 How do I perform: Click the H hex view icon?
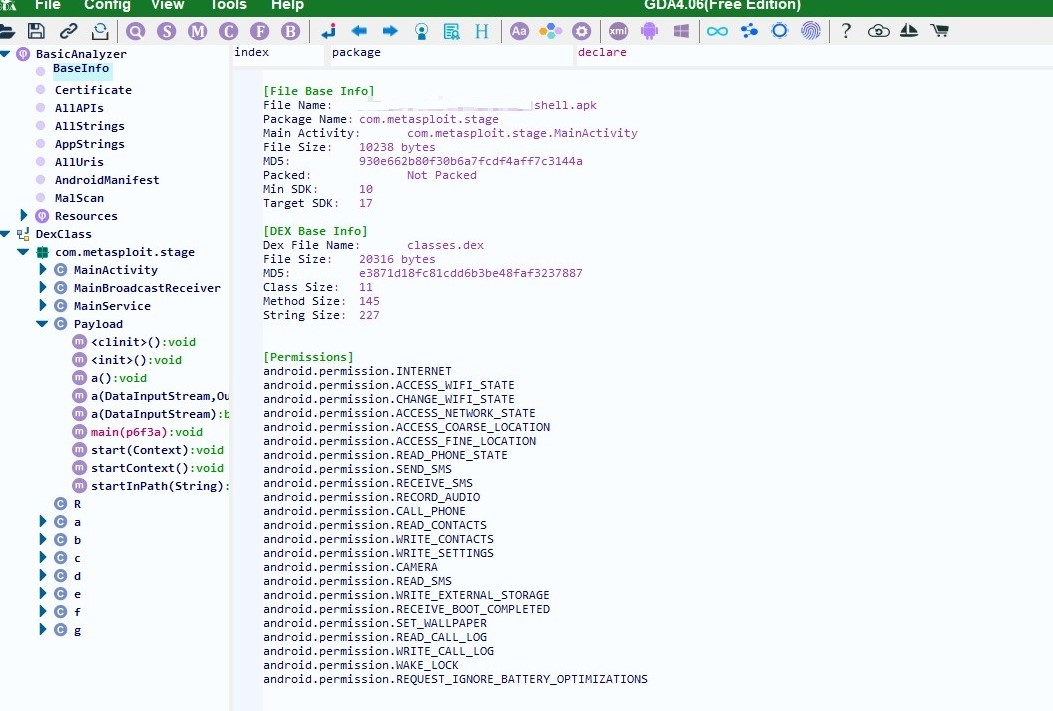[482, 31]
